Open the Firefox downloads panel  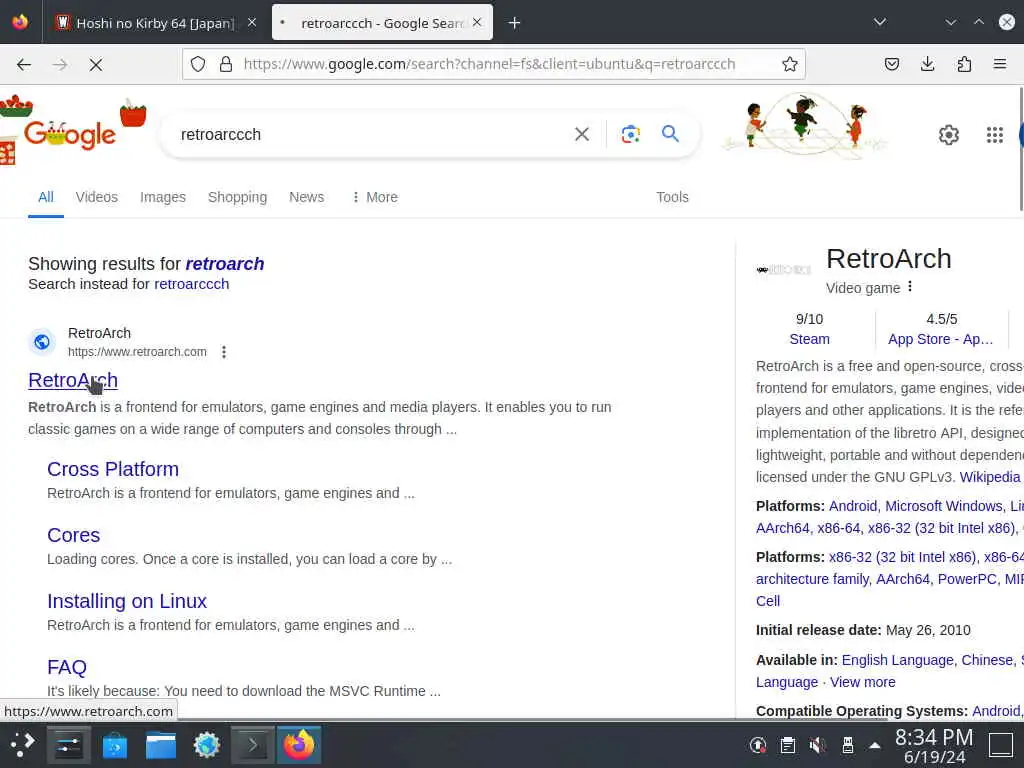click(x=927, y=64)
